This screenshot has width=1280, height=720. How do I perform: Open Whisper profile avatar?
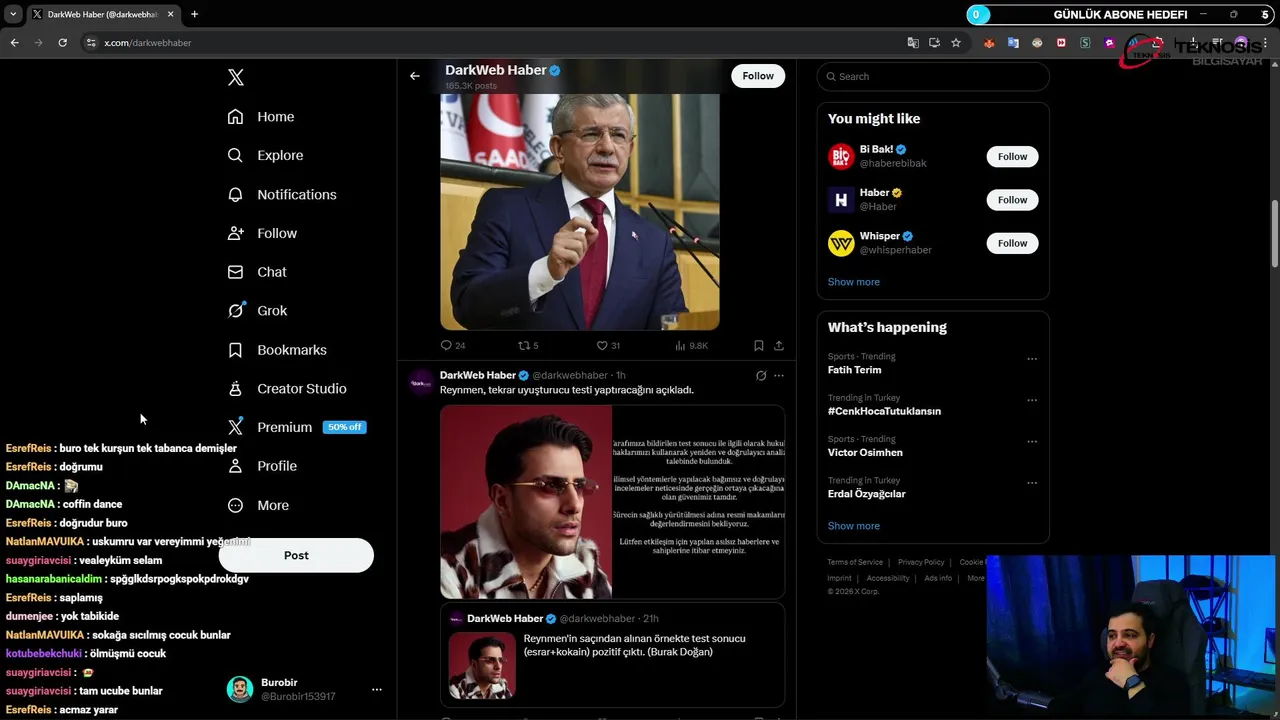[x=841, y=243]
